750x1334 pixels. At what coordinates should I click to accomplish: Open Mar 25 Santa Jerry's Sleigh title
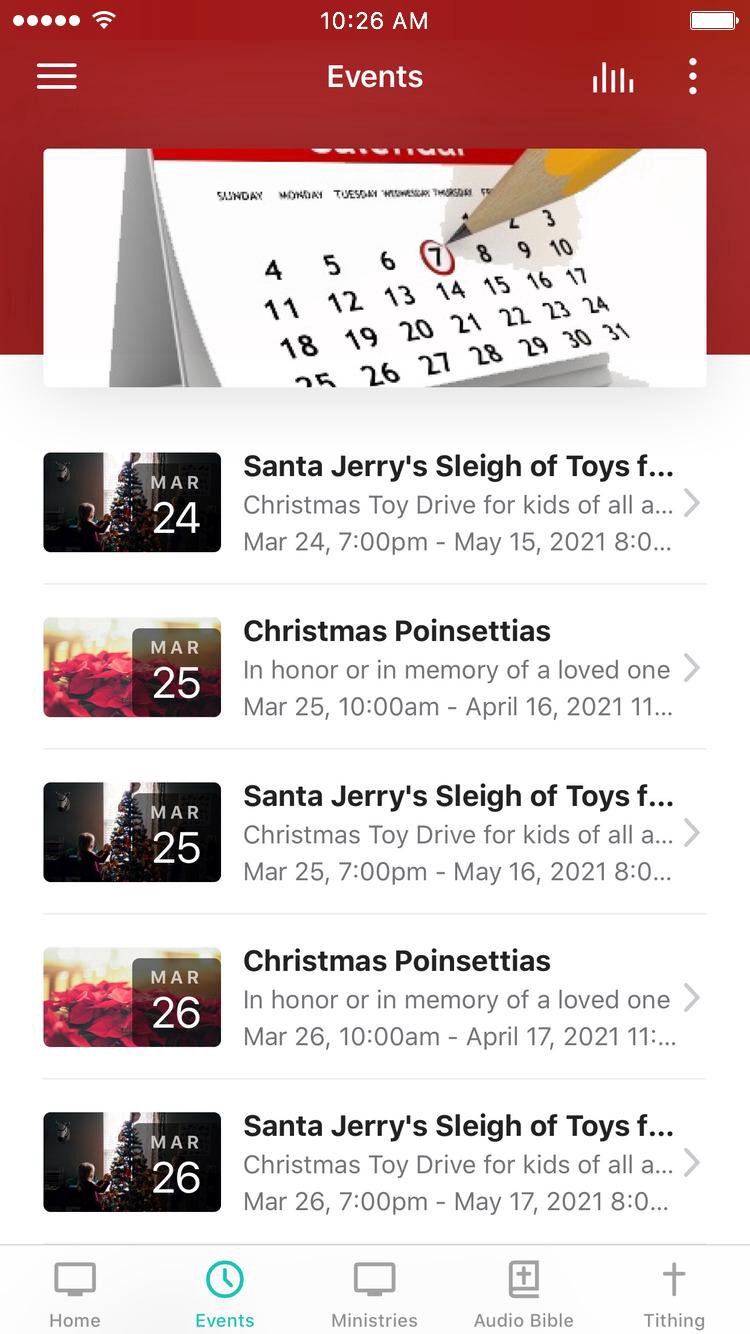[x=458, y=796]
